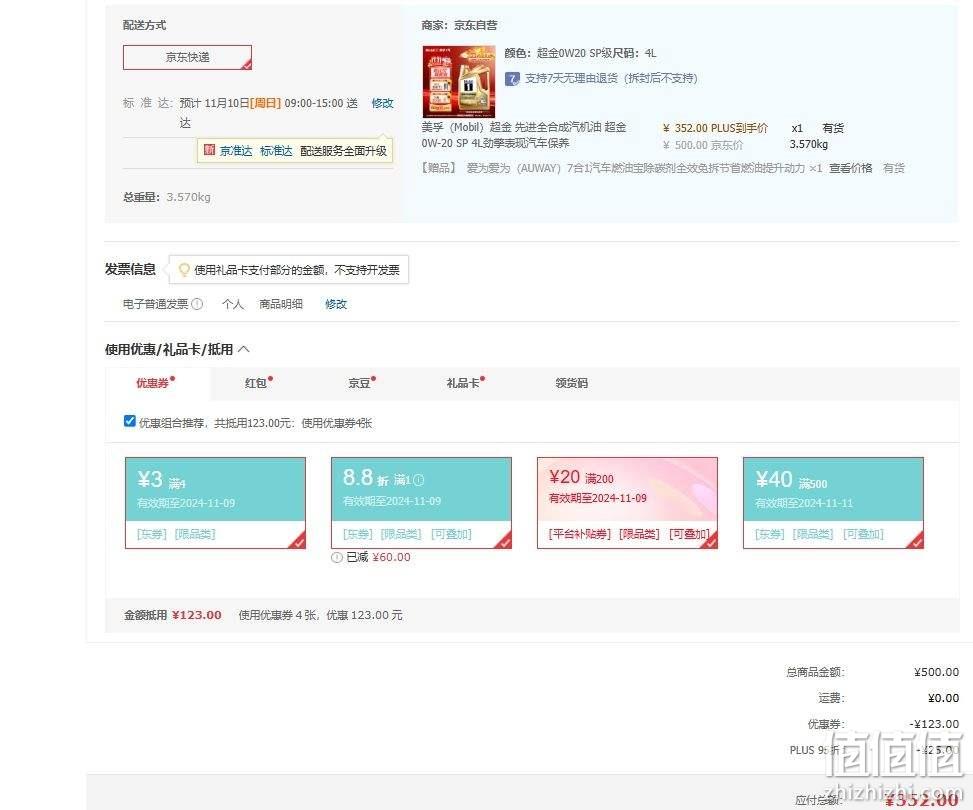973x810 pixels.
Task: Click the ¥ 352.00 PLUS到手价 price
Action: pyautogui.click(x=715, y=128)
